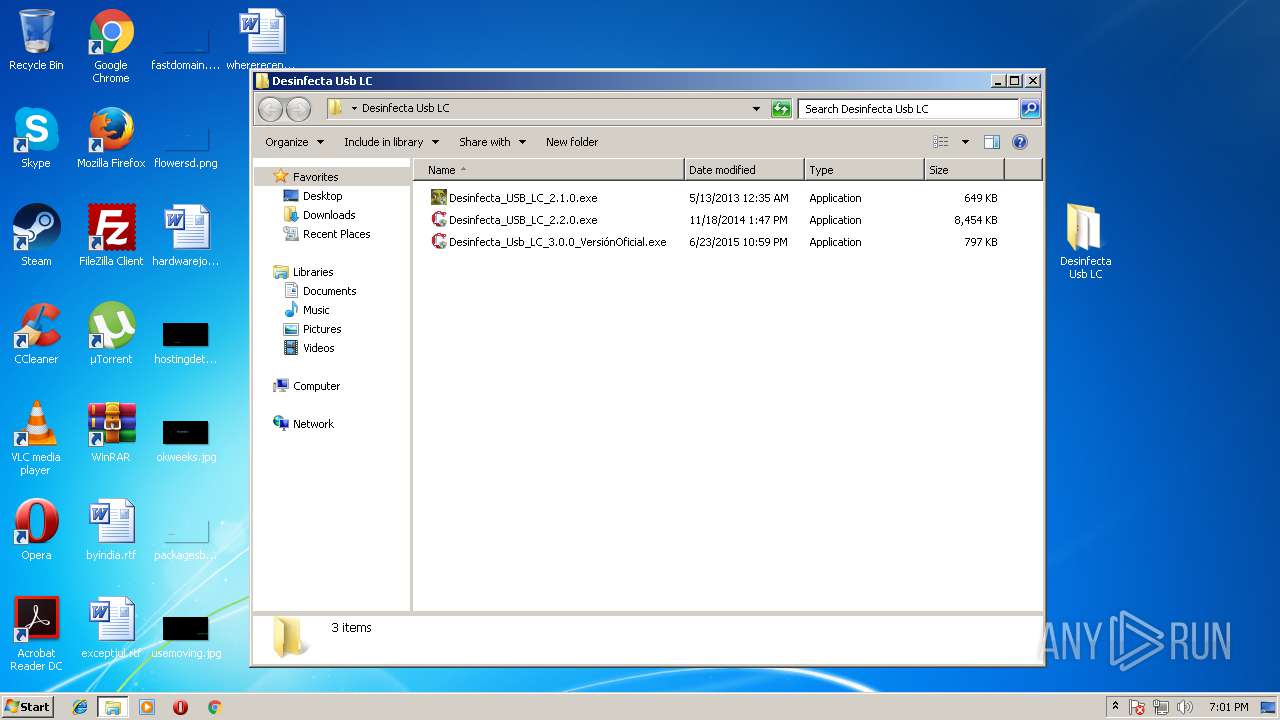The width and height of the screenshot is (1280, 720).
Task: Select the FileZilla Client desktop icon
Action: pyautogui.click(x=111, y=236)
